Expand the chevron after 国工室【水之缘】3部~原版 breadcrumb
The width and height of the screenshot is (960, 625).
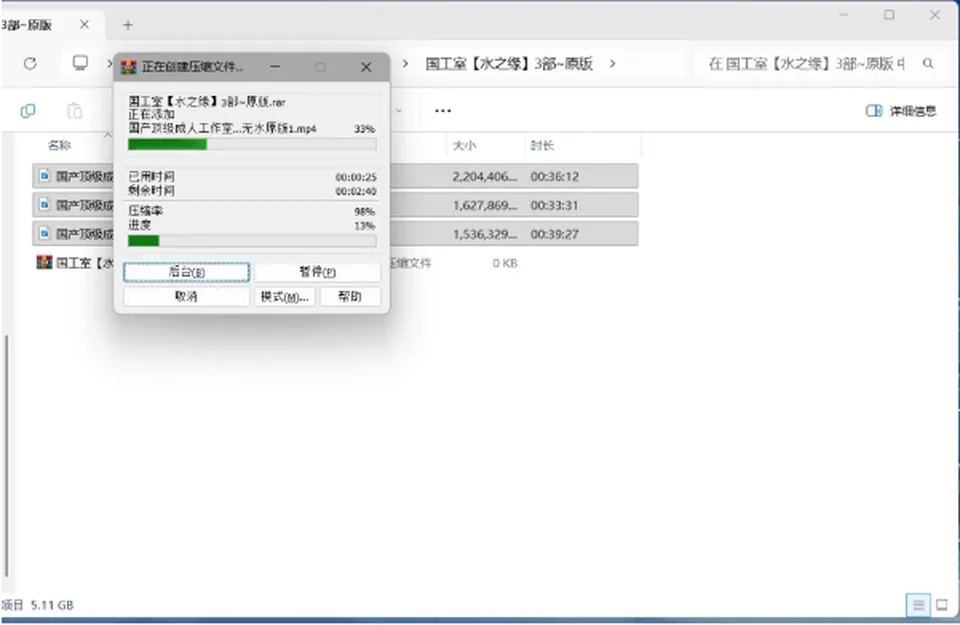612,63
